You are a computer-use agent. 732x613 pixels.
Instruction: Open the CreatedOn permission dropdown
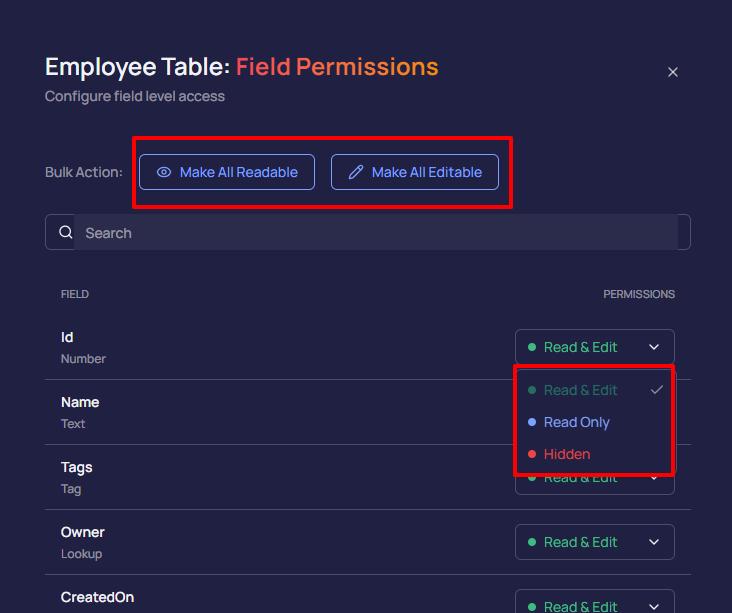[654, 604]
